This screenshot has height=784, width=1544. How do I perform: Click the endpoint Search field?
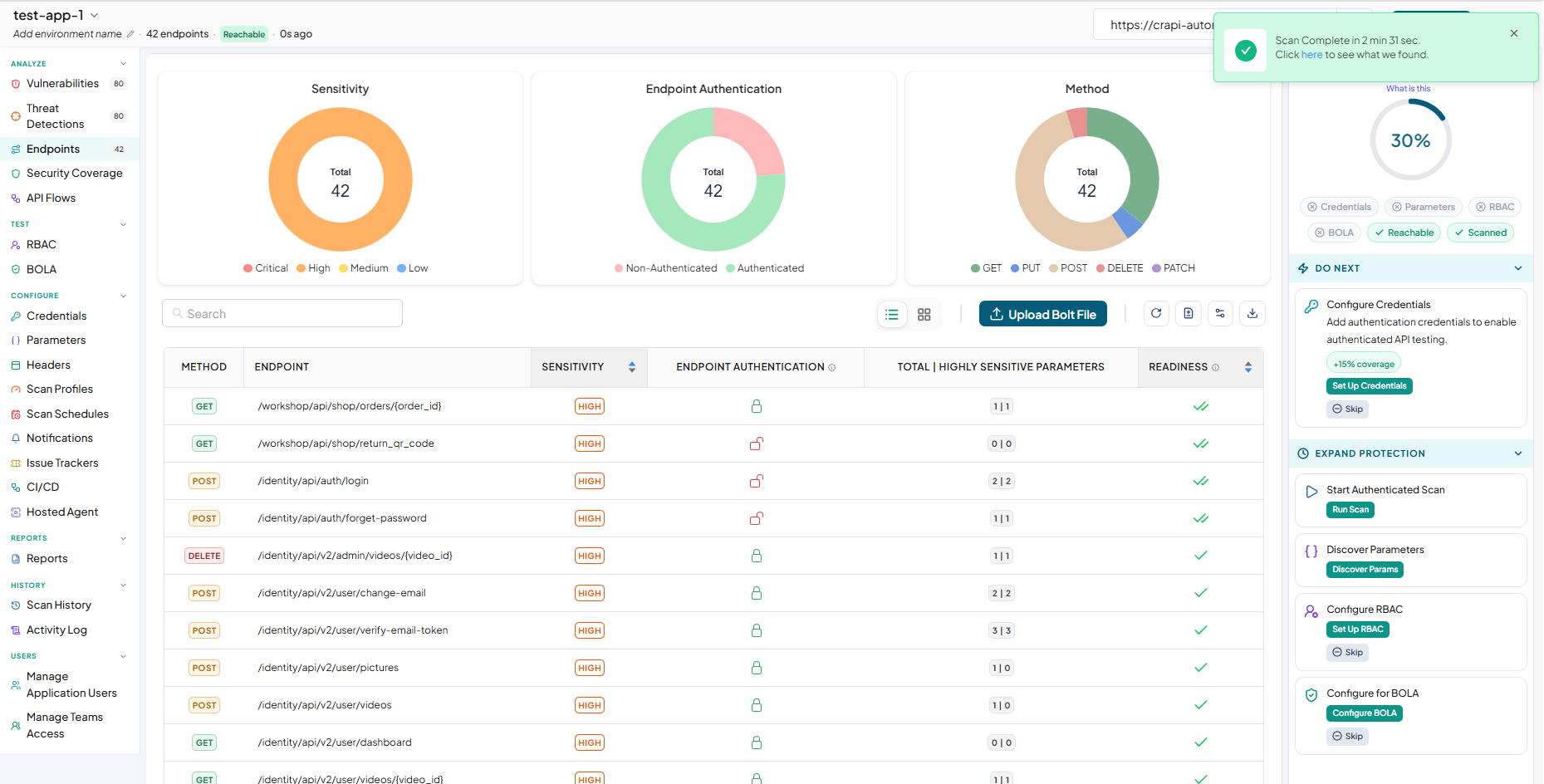pos(282,314)
